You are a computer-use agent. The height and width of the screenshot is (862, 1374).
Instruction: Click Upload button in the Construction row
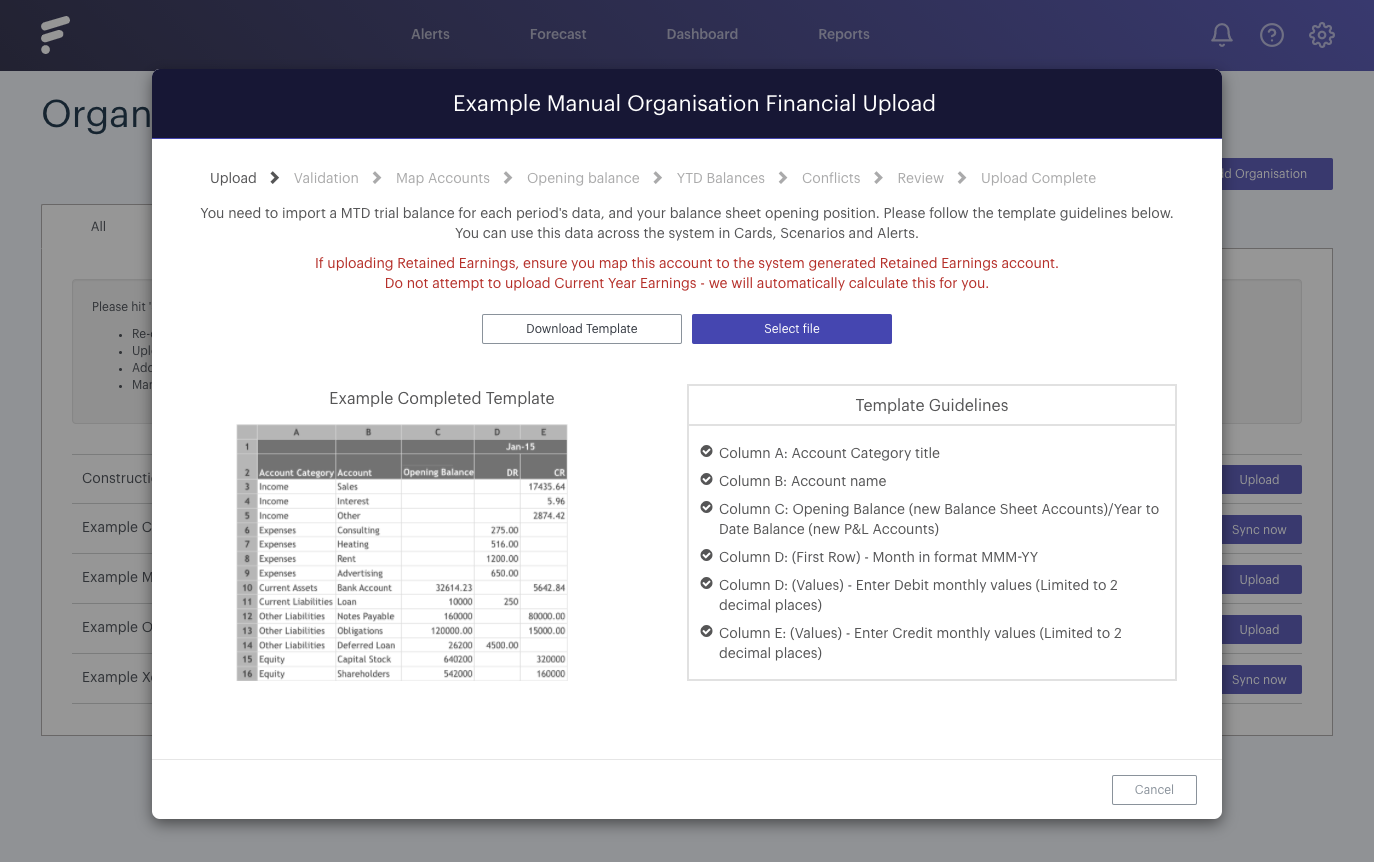pos(1262,480)
